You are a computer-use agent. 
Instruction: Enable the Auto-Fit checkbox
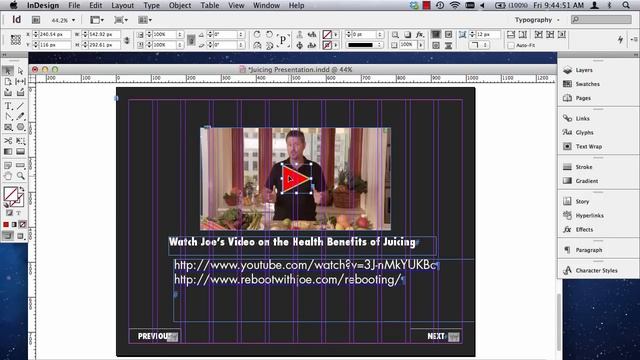tap(511, 45)
